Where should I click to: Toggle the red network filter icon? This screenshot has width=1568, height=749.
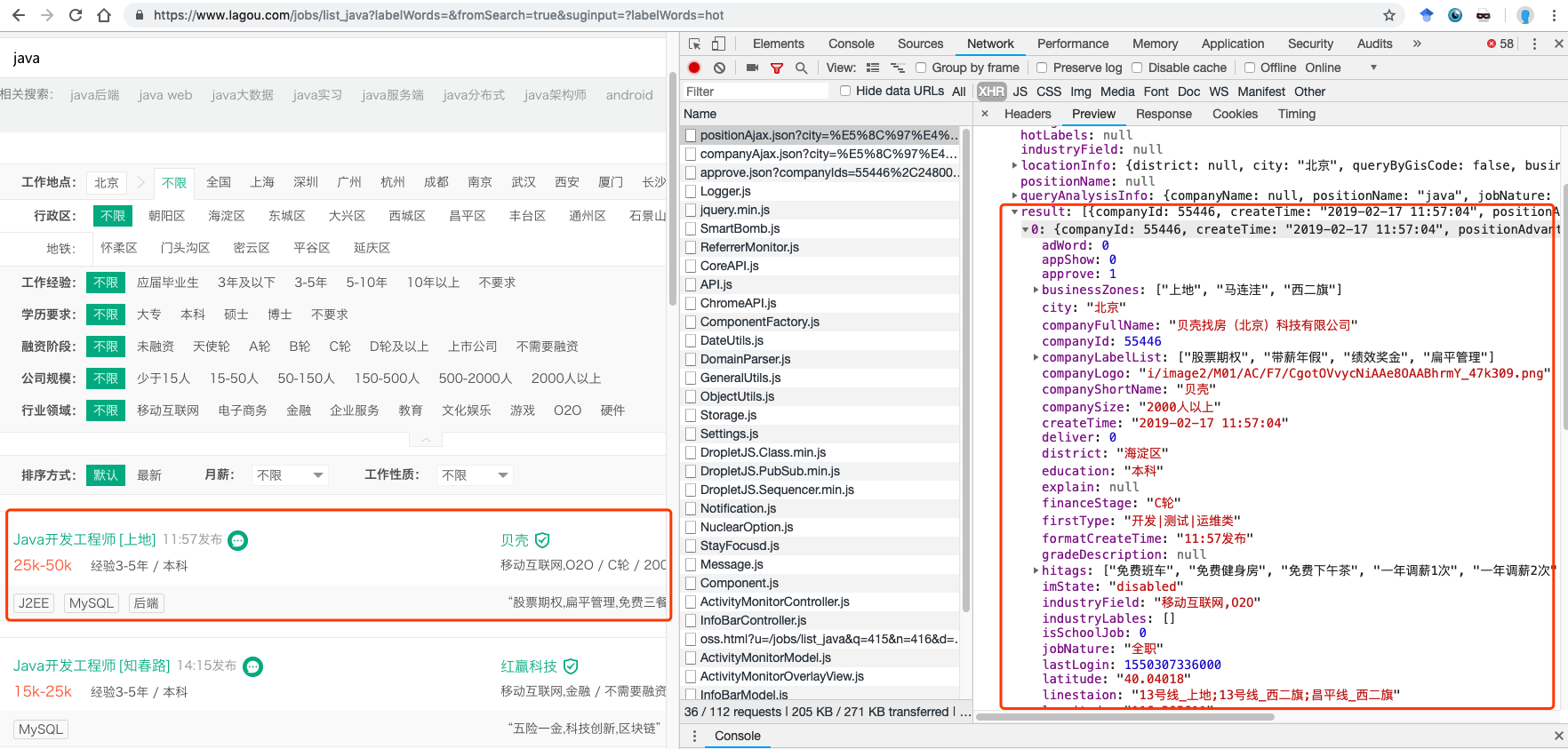[777, 68]
